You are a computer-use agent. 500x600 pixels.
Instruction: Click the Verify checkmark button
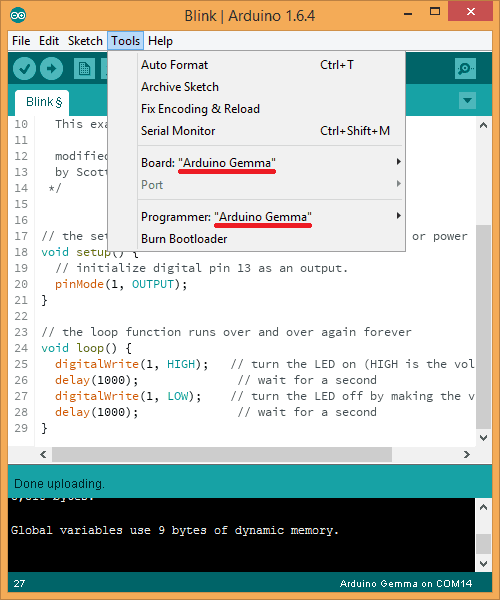pos(24,69)
